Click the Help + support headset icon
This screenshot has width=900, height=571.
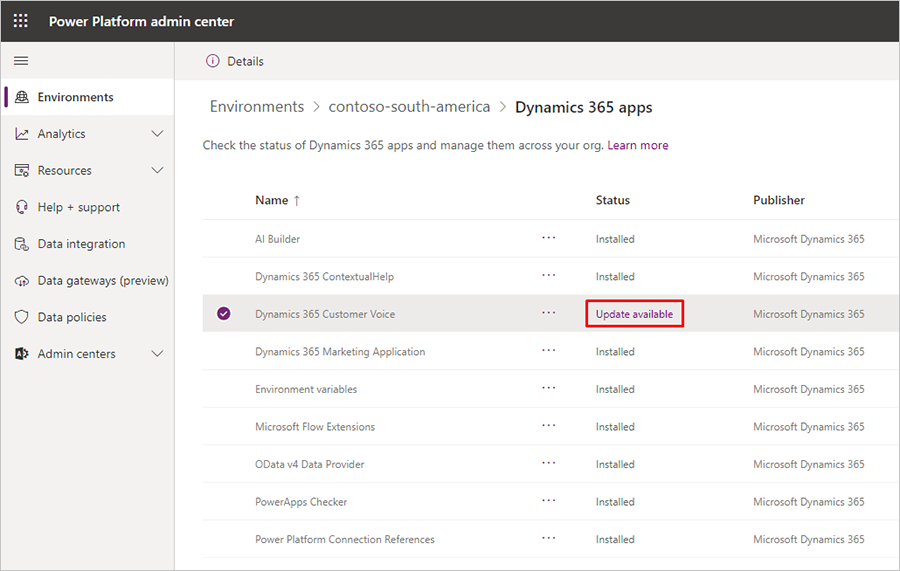[x=22, y=207]
